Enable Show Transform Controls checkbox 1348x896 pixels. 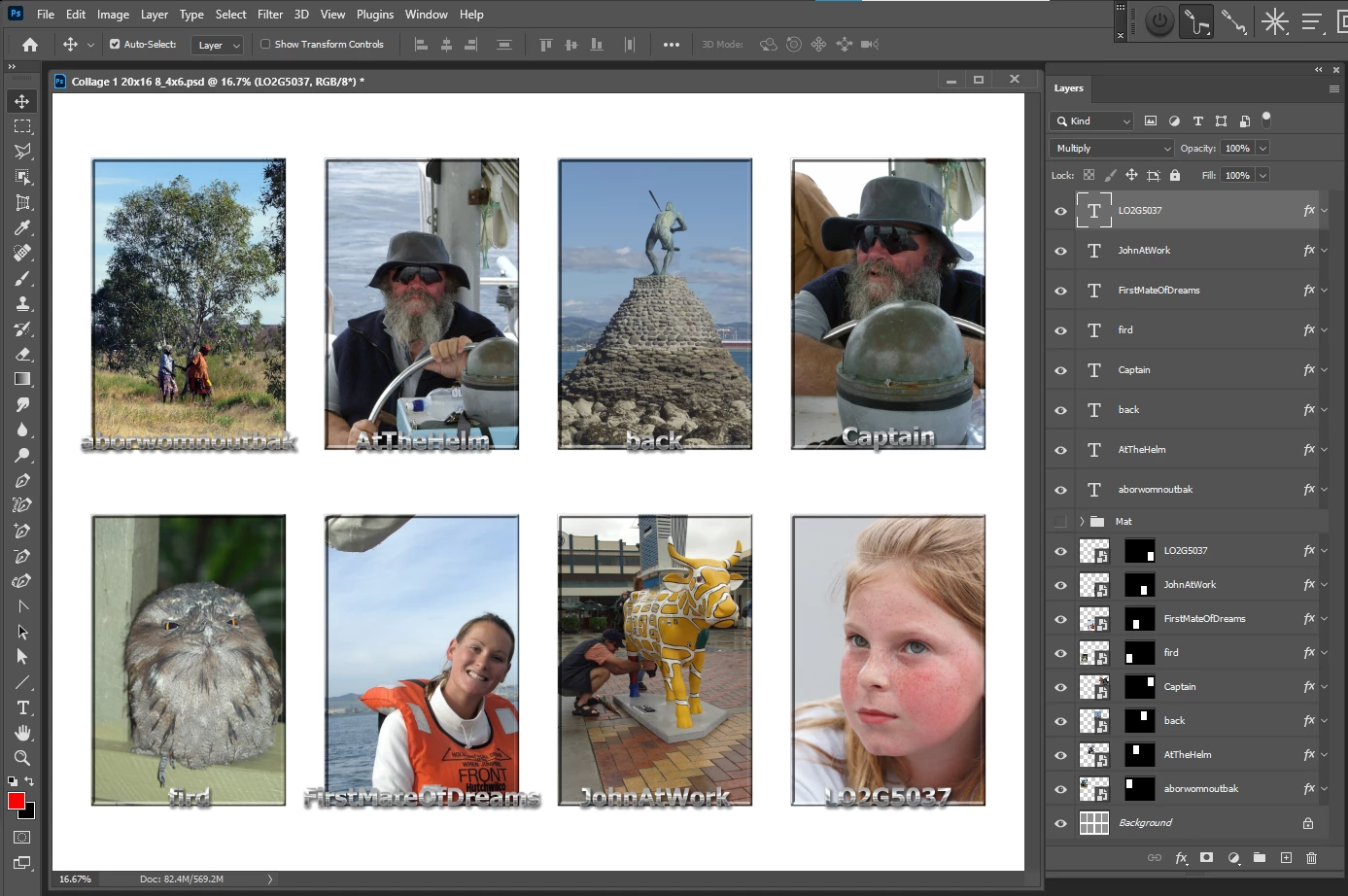tap(265, 45)
